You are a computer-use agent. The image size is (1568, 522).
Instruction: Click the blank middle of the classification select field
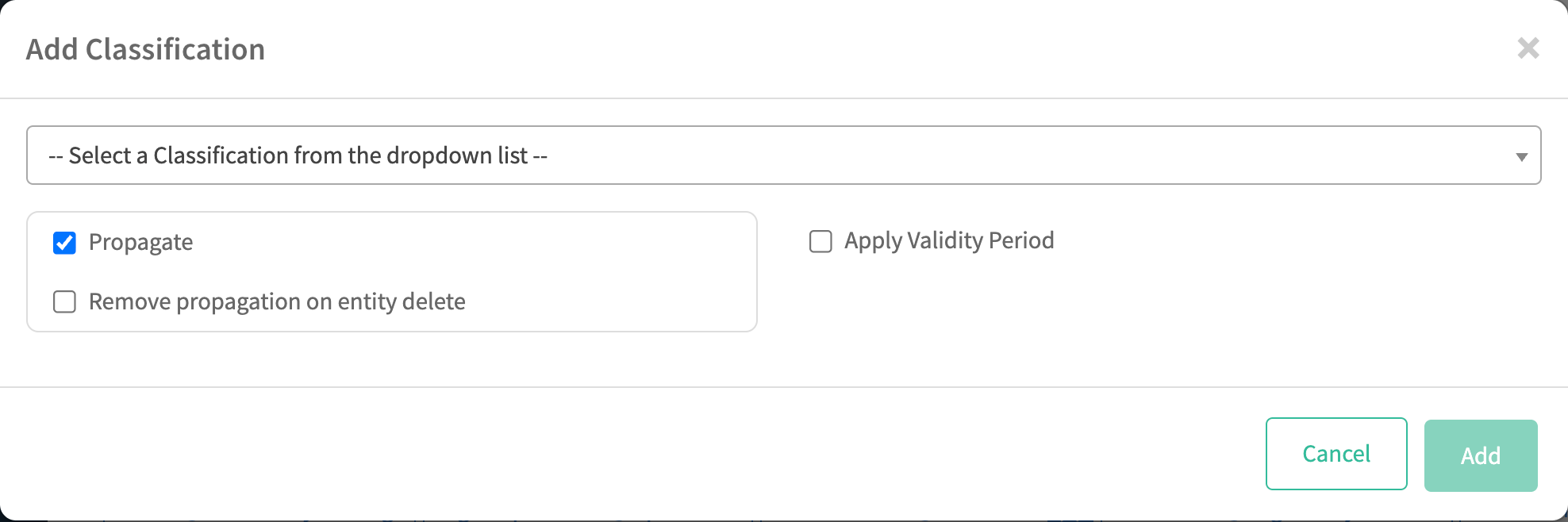tap(952, 155)
